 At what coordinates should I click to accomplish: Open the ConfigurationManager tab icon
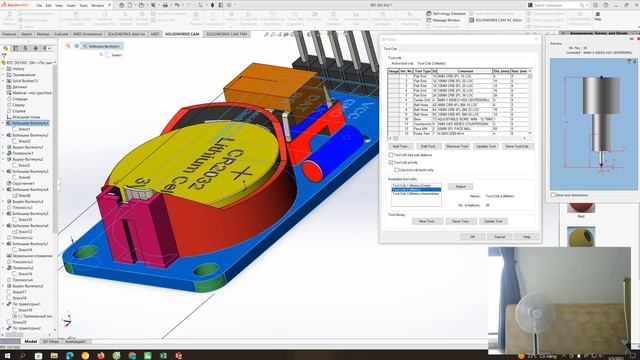[x=25, y=48]
